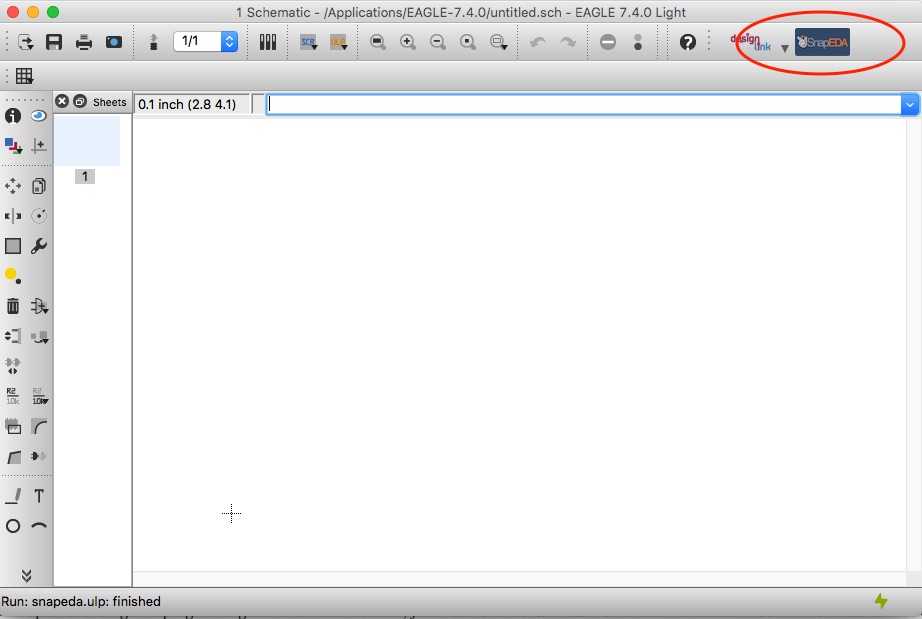Select the Rotate tool
Image resolution: width=922 pixels, height=619 pixels.
(39, 216)
